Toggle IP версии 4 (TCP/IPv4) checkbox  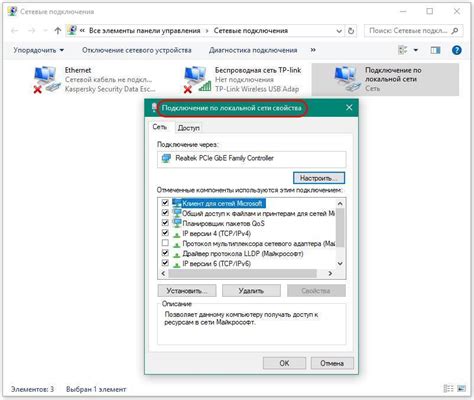point(165,233)
